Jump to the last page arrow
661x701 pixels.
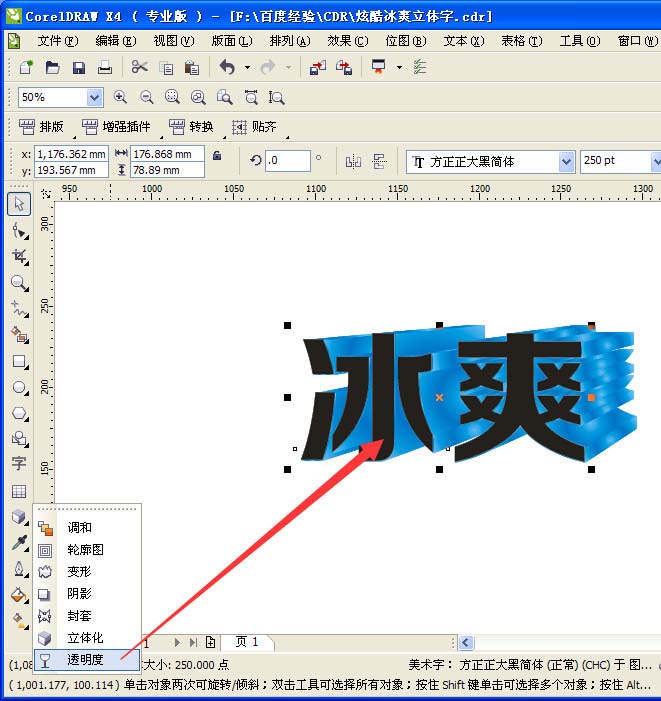pyautogui.click(x=193, y=642)
